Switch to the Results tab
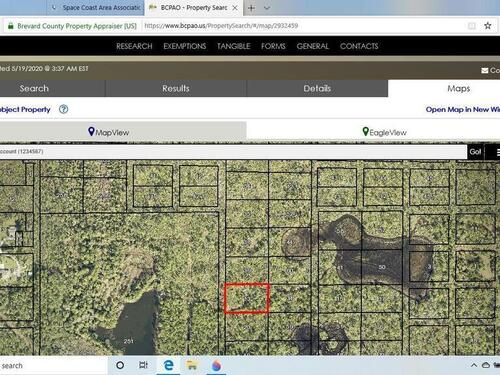The image size is (500, 375). pyautogui.click(x=176, y=88)
